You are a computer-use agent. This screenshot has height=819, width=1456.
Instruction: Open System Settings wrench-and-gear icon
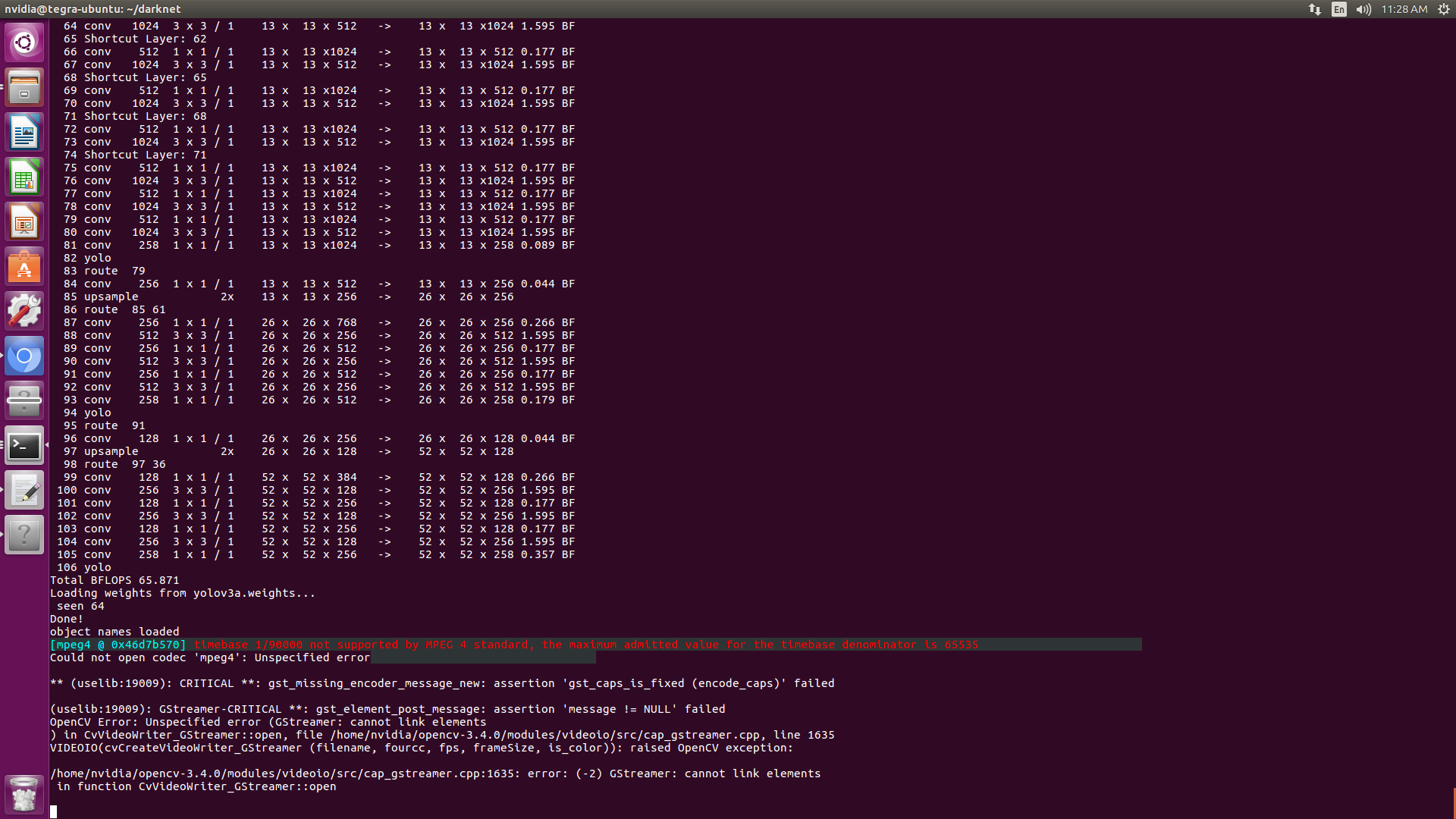24,312
